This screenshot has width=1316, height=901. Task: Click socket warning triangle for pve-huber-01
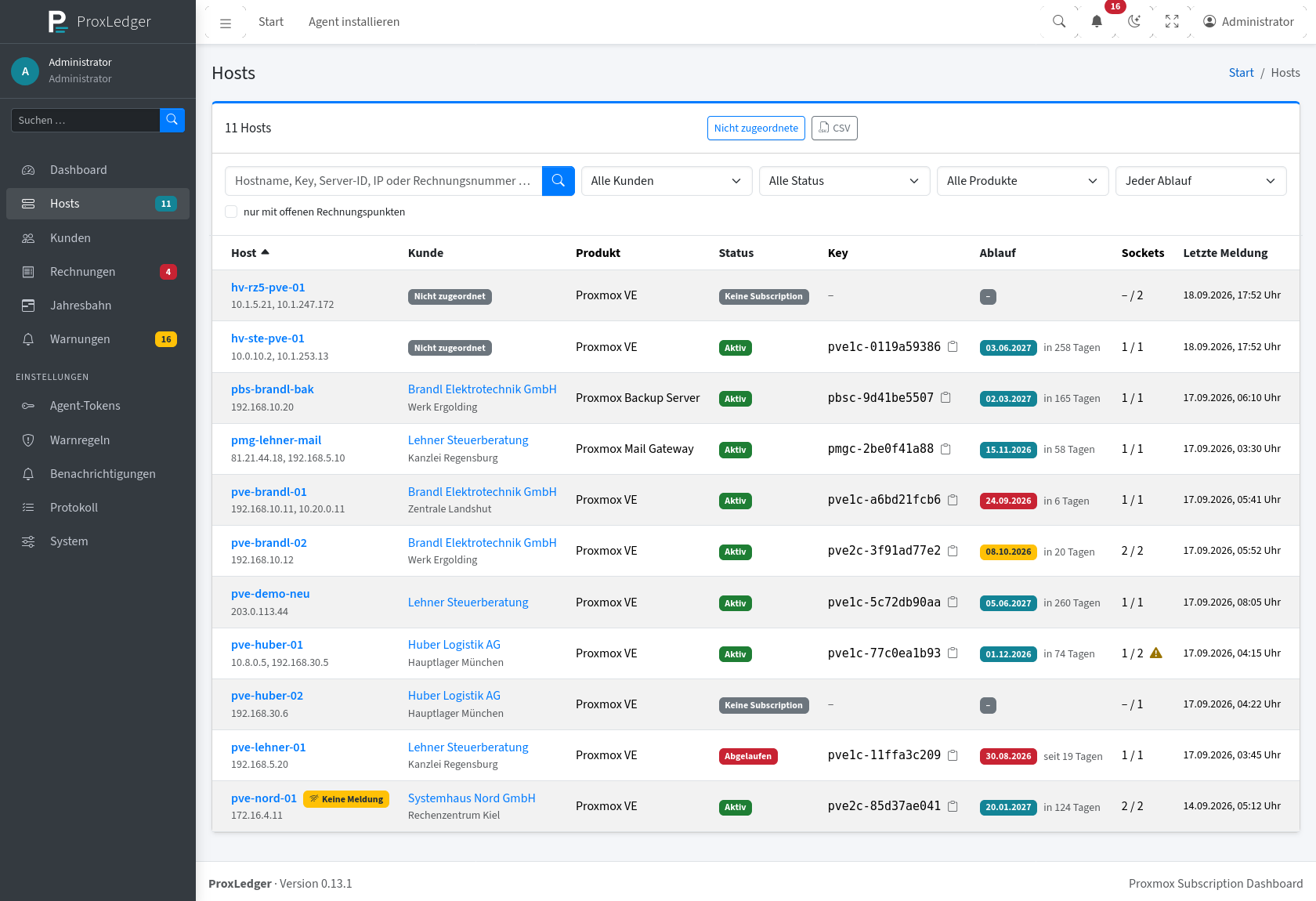[1156, 653]
